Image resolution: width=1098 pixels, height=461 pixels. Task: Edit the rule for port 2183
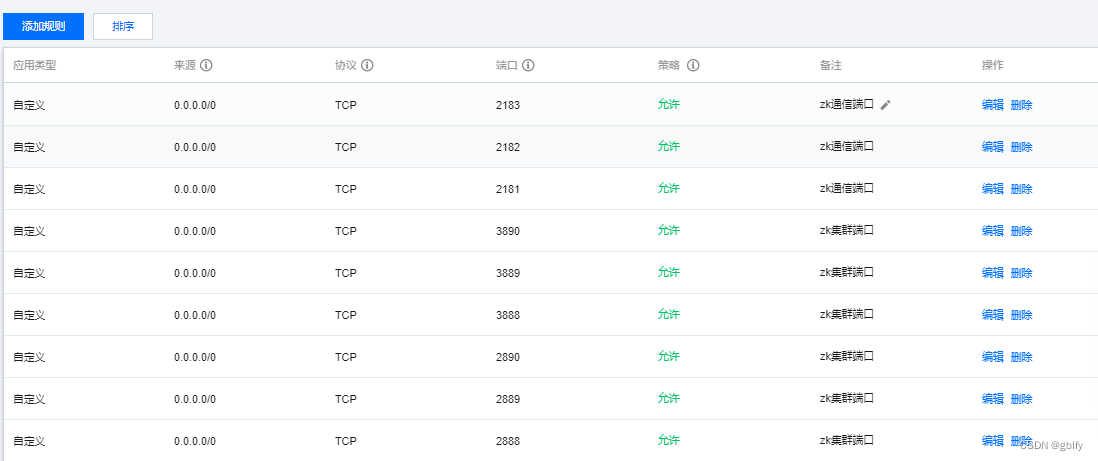click(992, 105)
